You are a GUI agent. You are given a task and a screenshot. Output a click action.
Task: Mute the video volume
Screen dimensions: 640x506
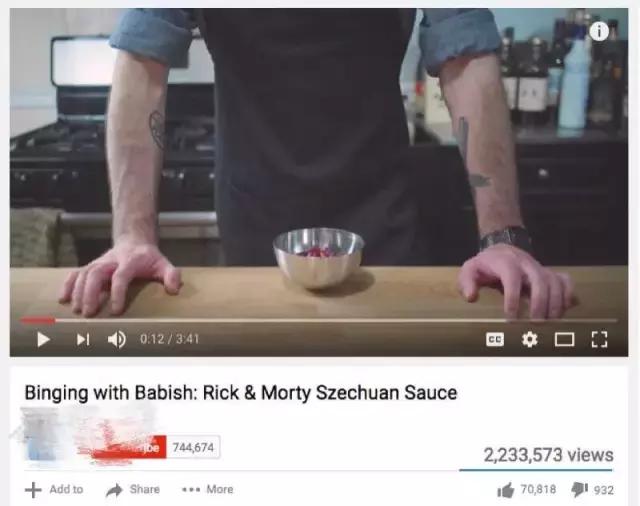[116, 340]
